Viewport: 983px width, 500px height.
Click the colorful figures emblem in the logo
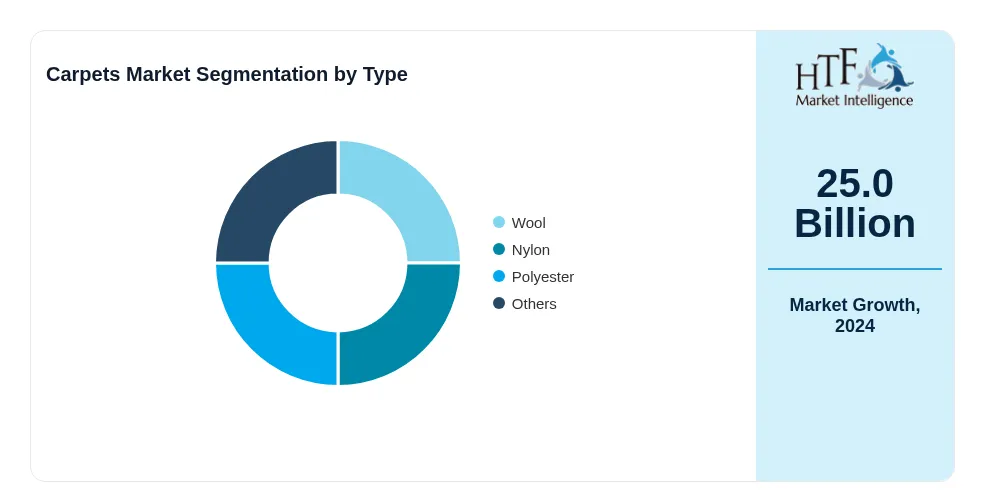pos(885,68)
